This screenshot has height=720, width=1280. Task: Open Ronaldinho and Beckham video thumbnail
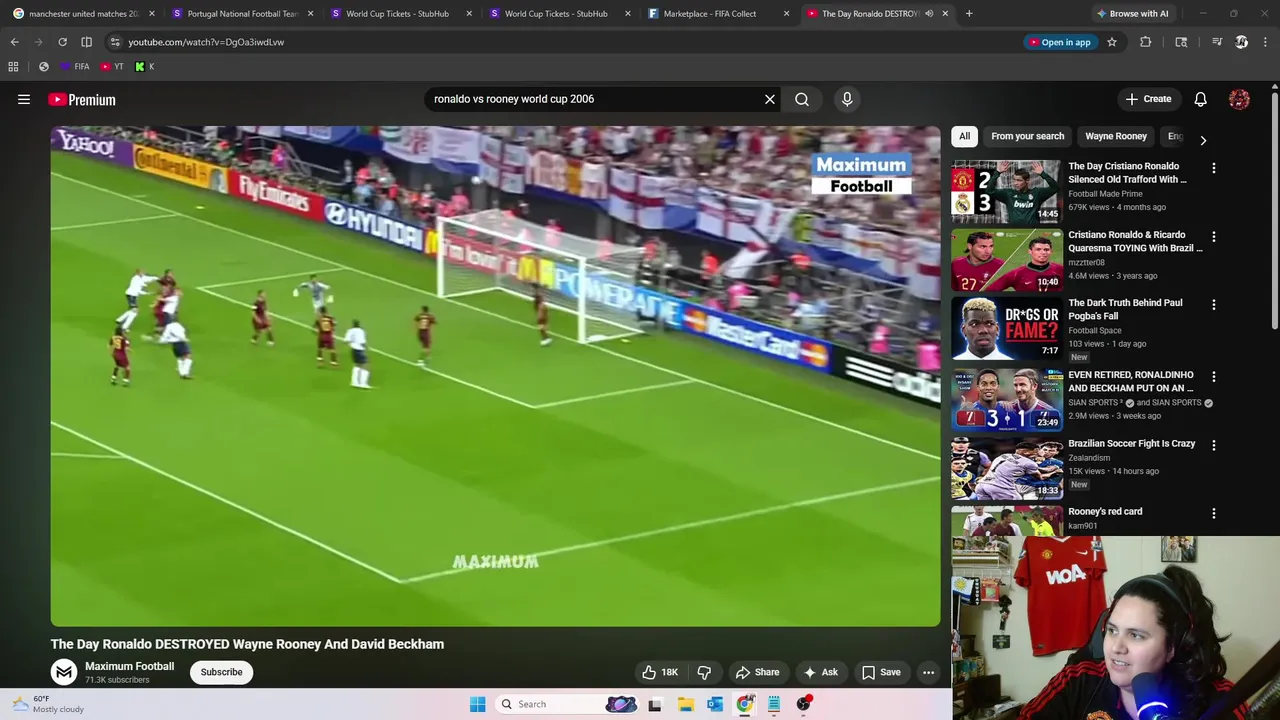pyautogui.click(x=1006, y=399)
